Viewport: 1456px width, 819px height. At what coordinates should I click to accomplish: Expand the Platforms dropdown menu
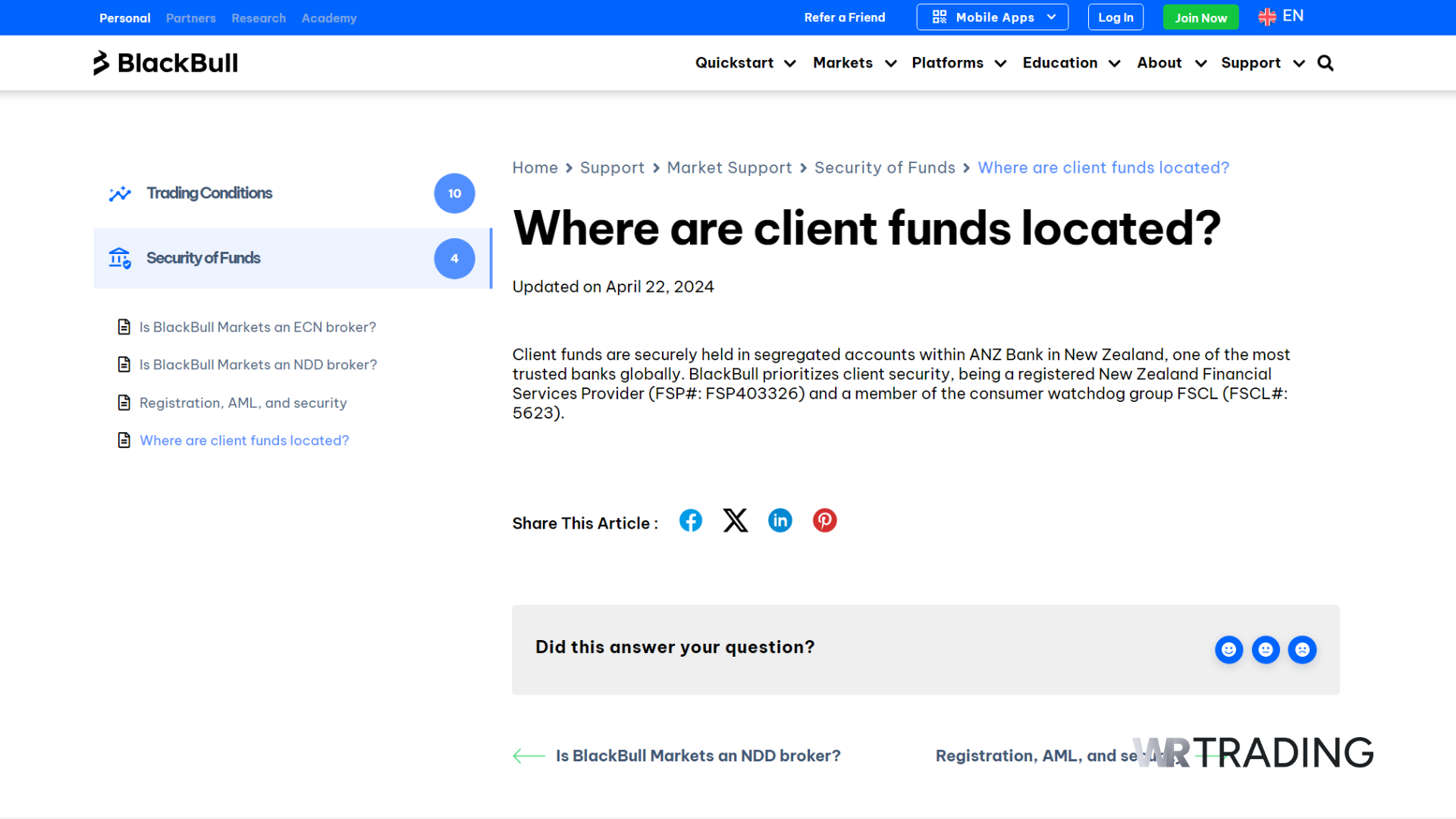click(x=959, y=63)
